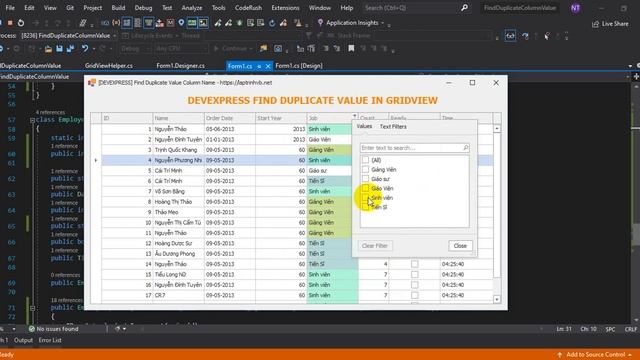
Task: Open the NT account avatar
Action: click(x=576, y=8)
